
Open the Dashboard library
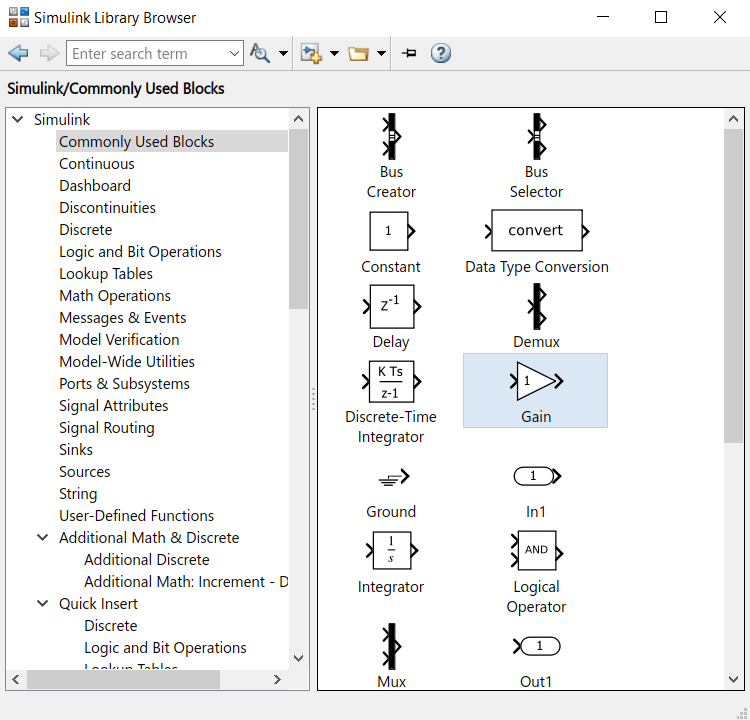pos(95,185)
